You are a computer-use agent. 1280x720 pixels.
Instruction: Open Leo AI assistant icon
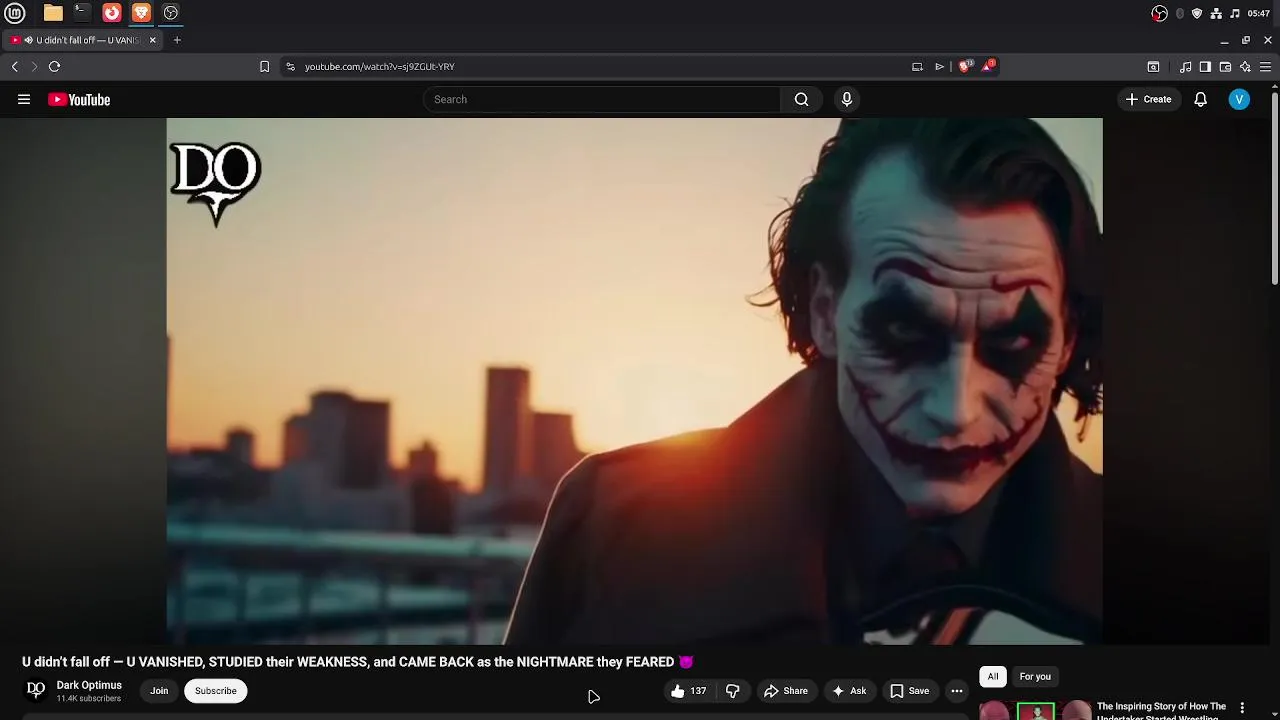(x=1245, y=66)
